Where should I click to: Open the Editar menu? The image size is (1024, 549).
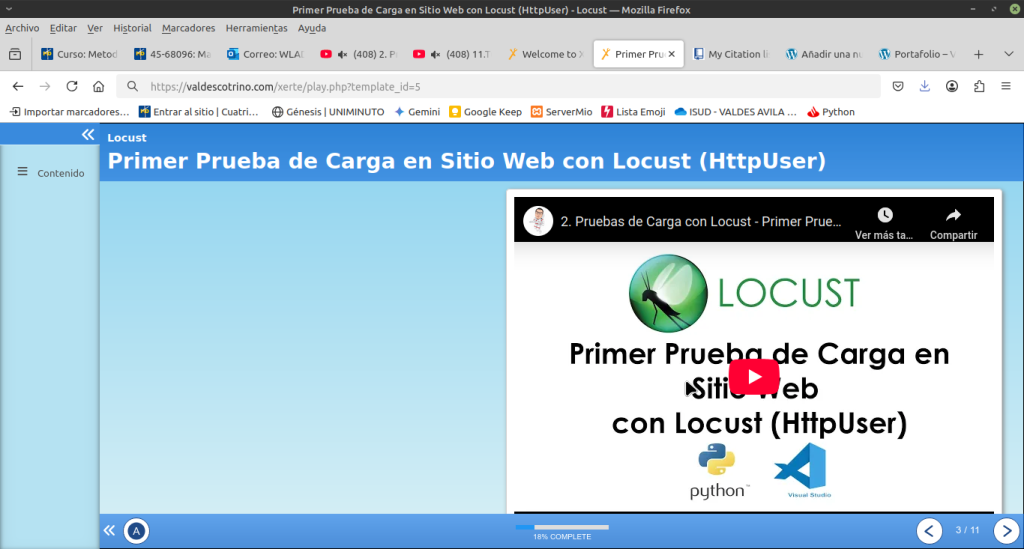tap(63, 28)
